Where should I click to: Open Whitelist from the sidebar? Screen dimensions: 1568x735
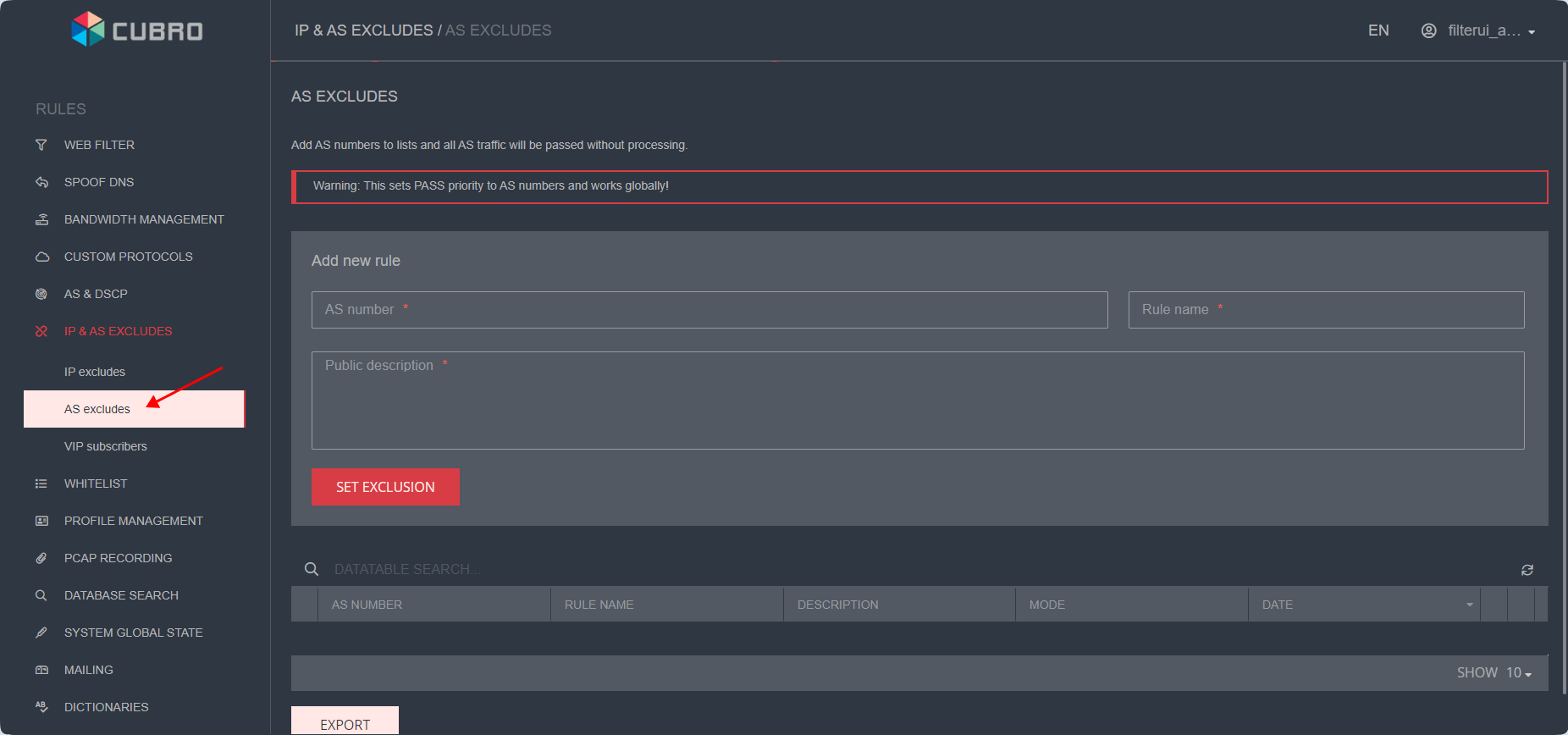[x=96, y=484]
